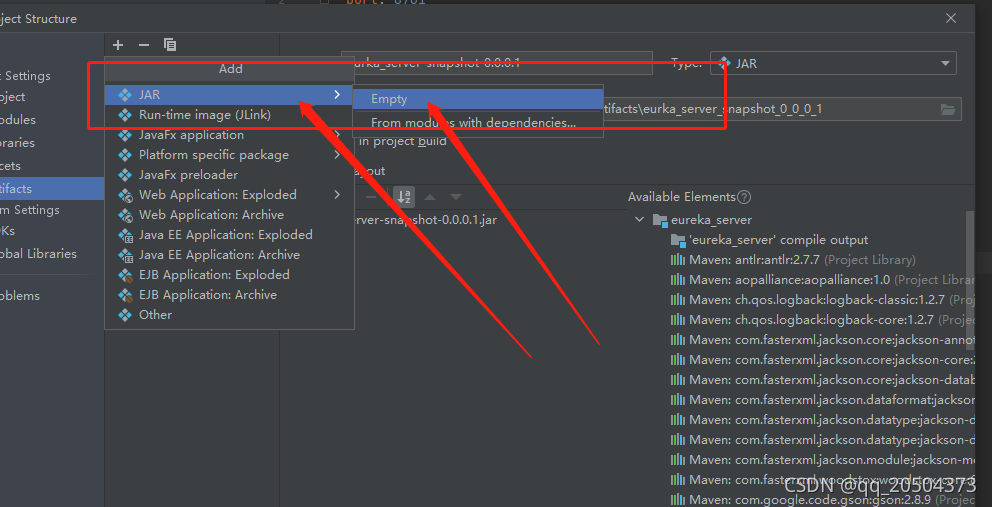Browse output directory folder icon
Screen dimensions: 992x507
[947, 110]
